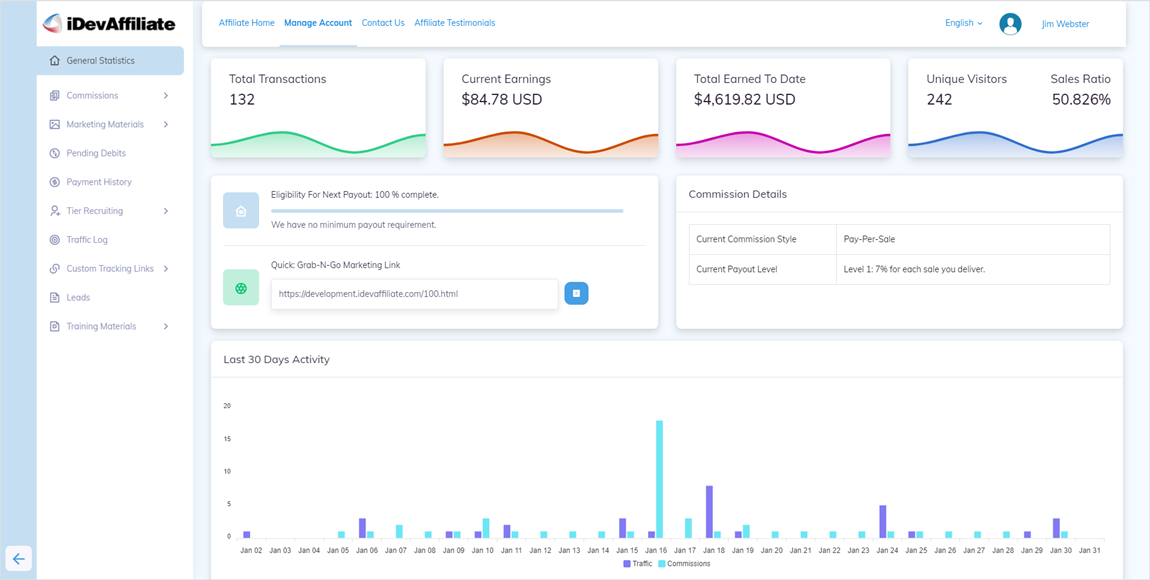1150x580 pixels.
Task: Click the General Statistics home icon
Action: pos(54,61)
